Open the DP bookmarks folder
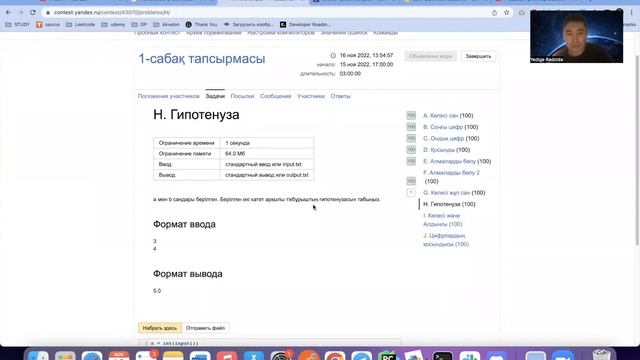Image resolution: width=640 pixels, height=360 pixels. point(139,24)
